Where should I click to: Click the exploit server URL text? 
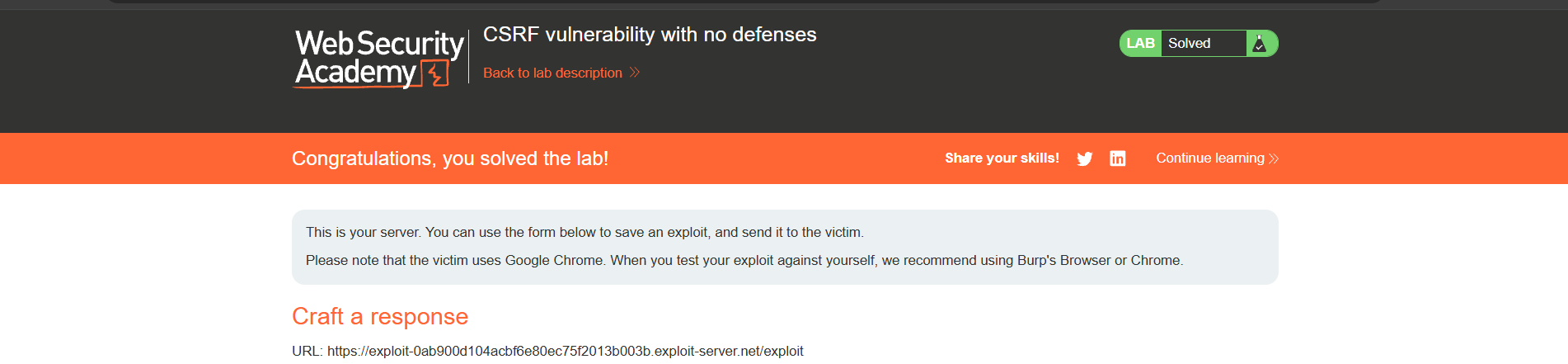[565, 351]
